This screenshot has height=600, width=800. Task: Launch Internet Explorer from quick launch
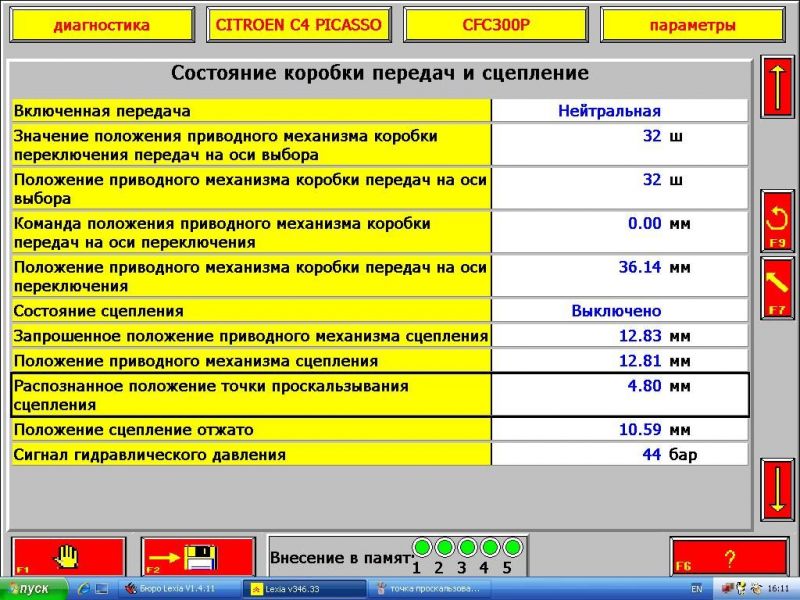pos(85,589)
